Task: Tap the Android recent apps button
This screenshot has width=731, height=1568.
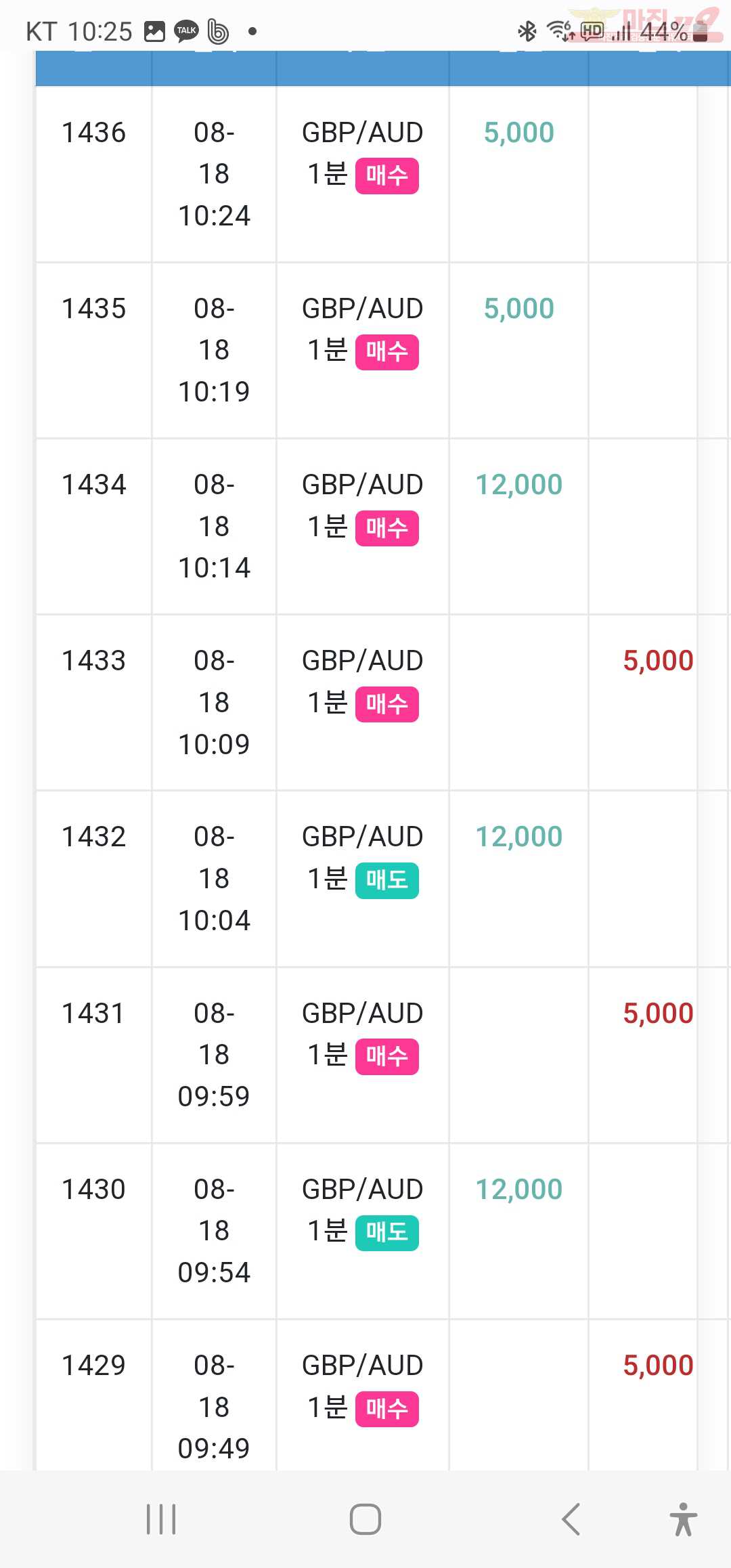Action: pyautogui.click(x=161, y=1519)
